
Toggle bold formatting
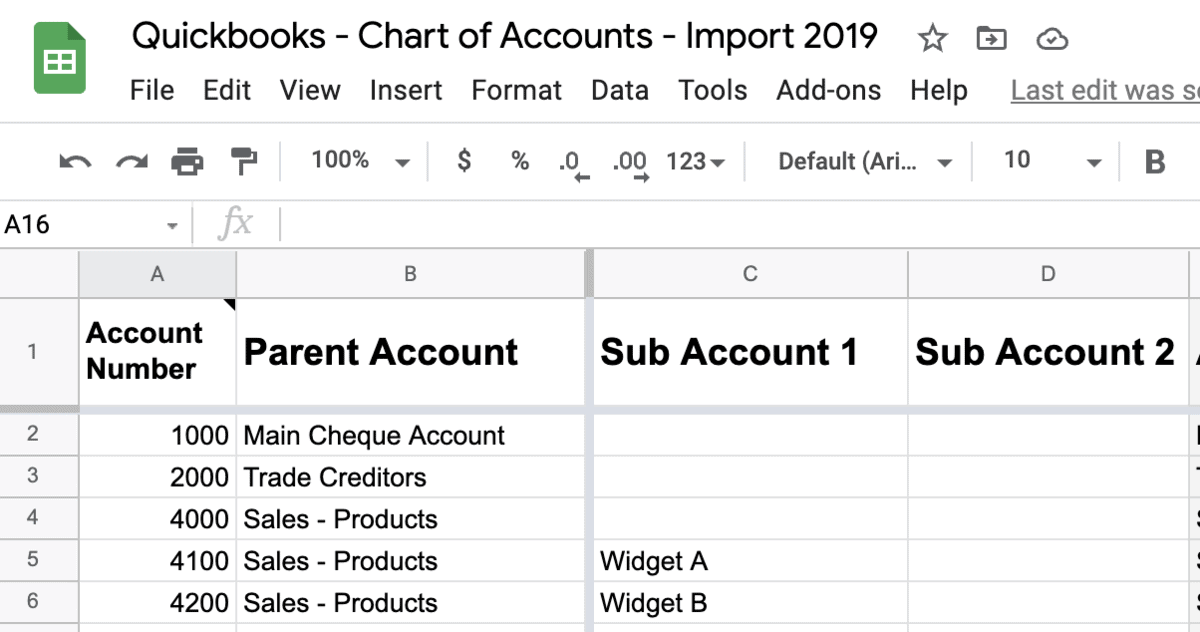click(1155, 160)
